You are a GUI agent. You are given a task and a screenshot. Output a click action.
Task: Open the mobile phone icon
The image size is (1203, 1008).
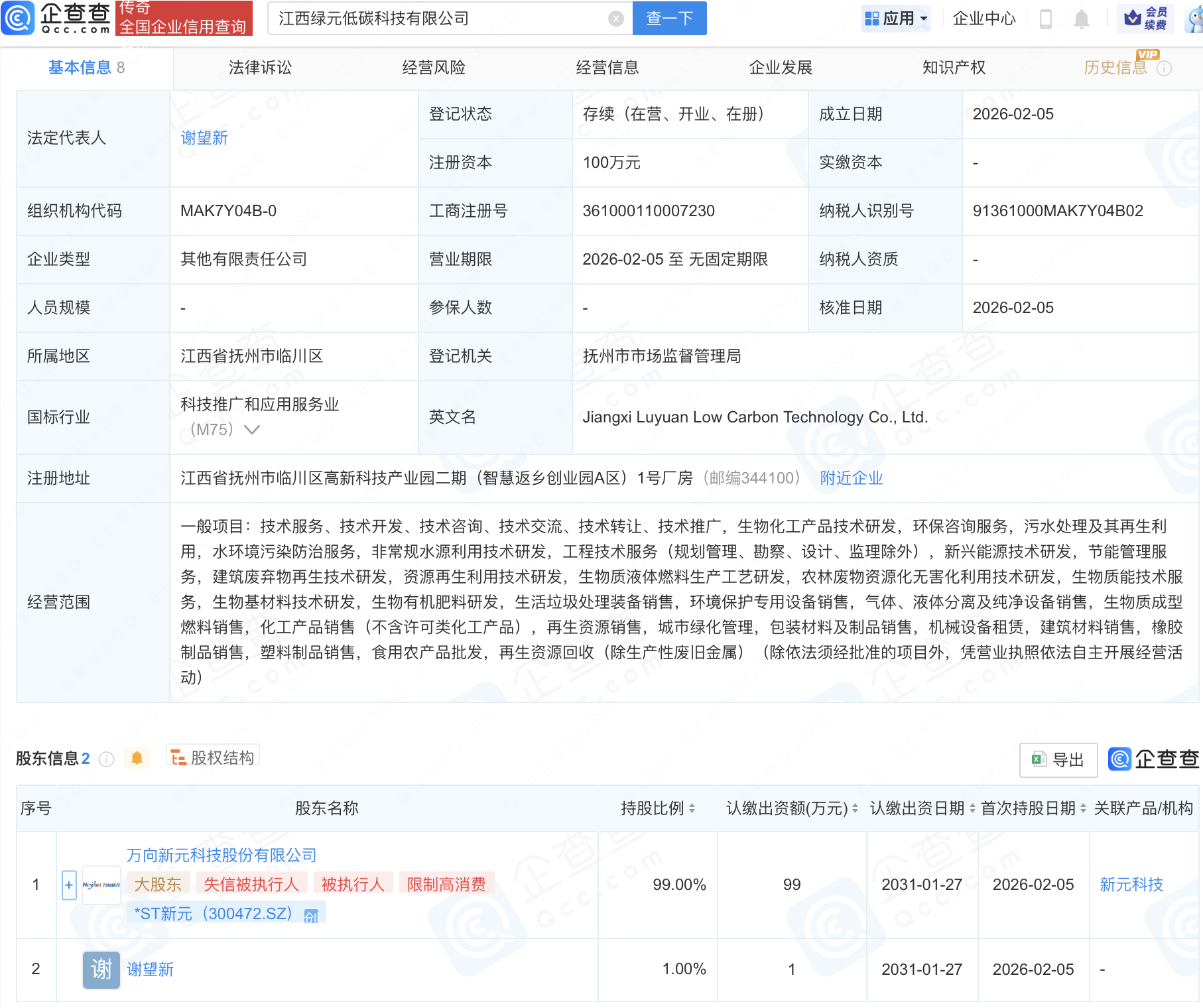point(1045,19)
